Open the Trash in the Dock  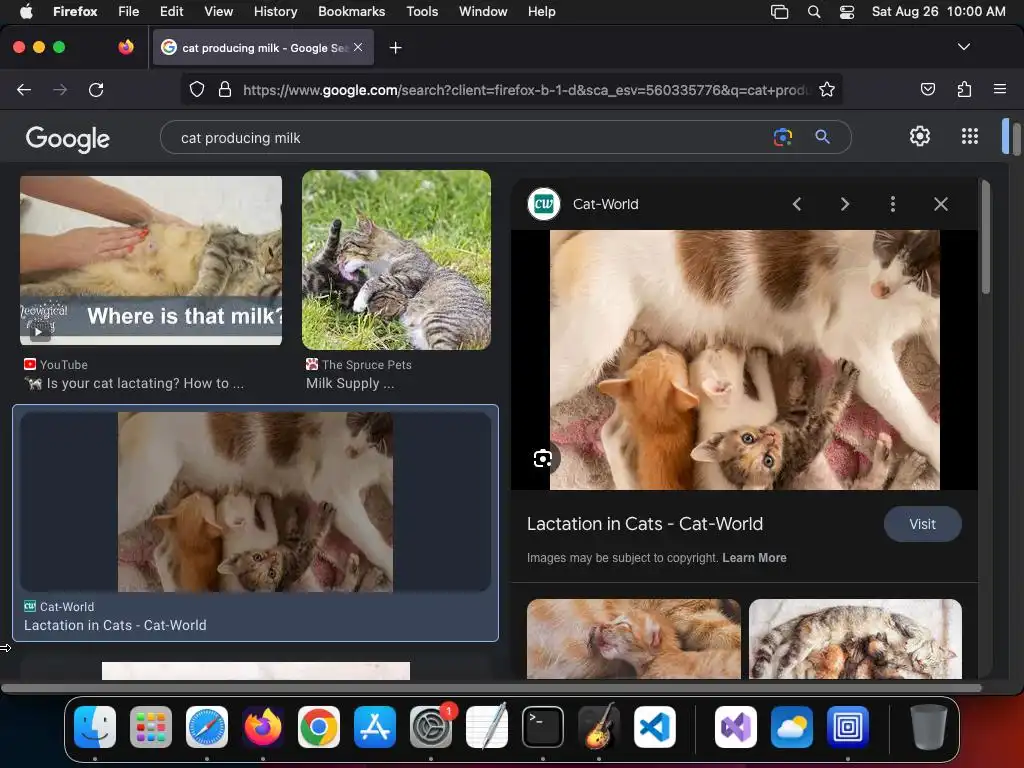929,727
